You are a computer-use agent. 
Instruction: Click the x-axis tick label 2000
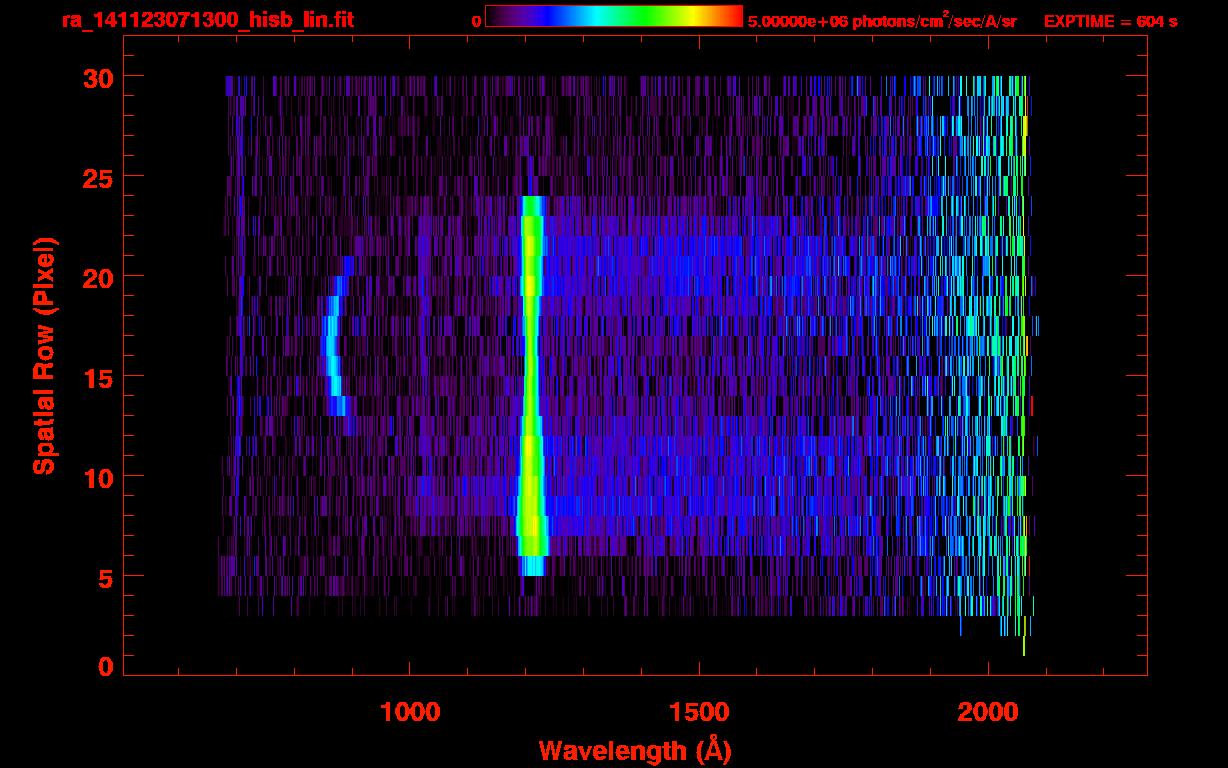pyautogui.click(x=988, y=711)
